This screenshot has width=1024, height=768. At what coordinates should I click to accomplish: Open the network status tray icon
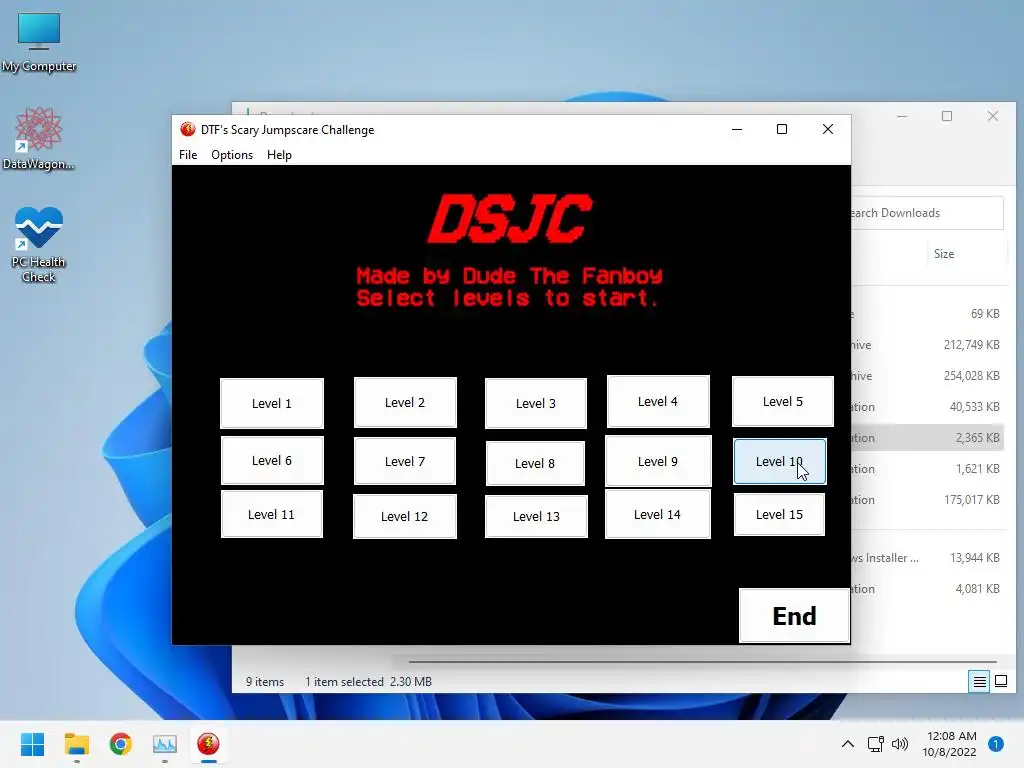click(x=875, y=744)
